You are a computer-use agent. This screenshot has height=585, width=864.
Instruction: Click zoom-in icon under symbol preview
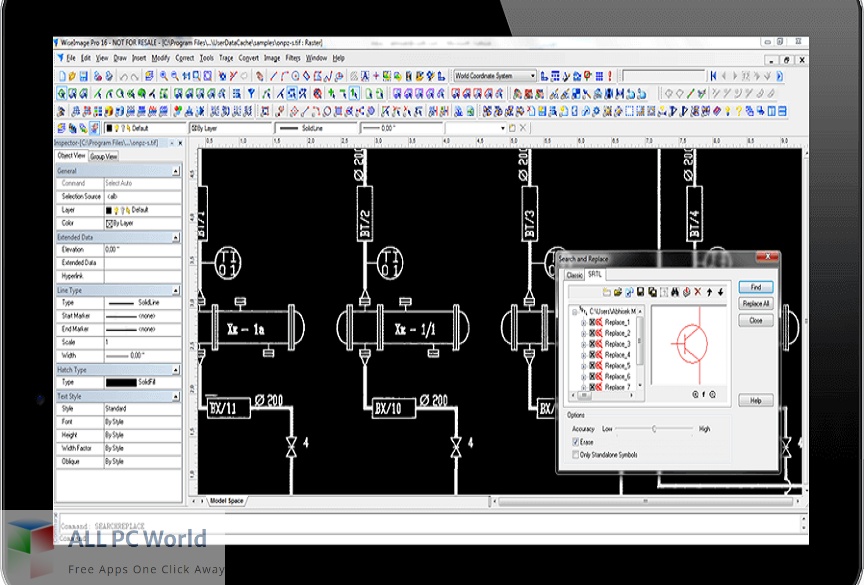[x=695, y=394]
